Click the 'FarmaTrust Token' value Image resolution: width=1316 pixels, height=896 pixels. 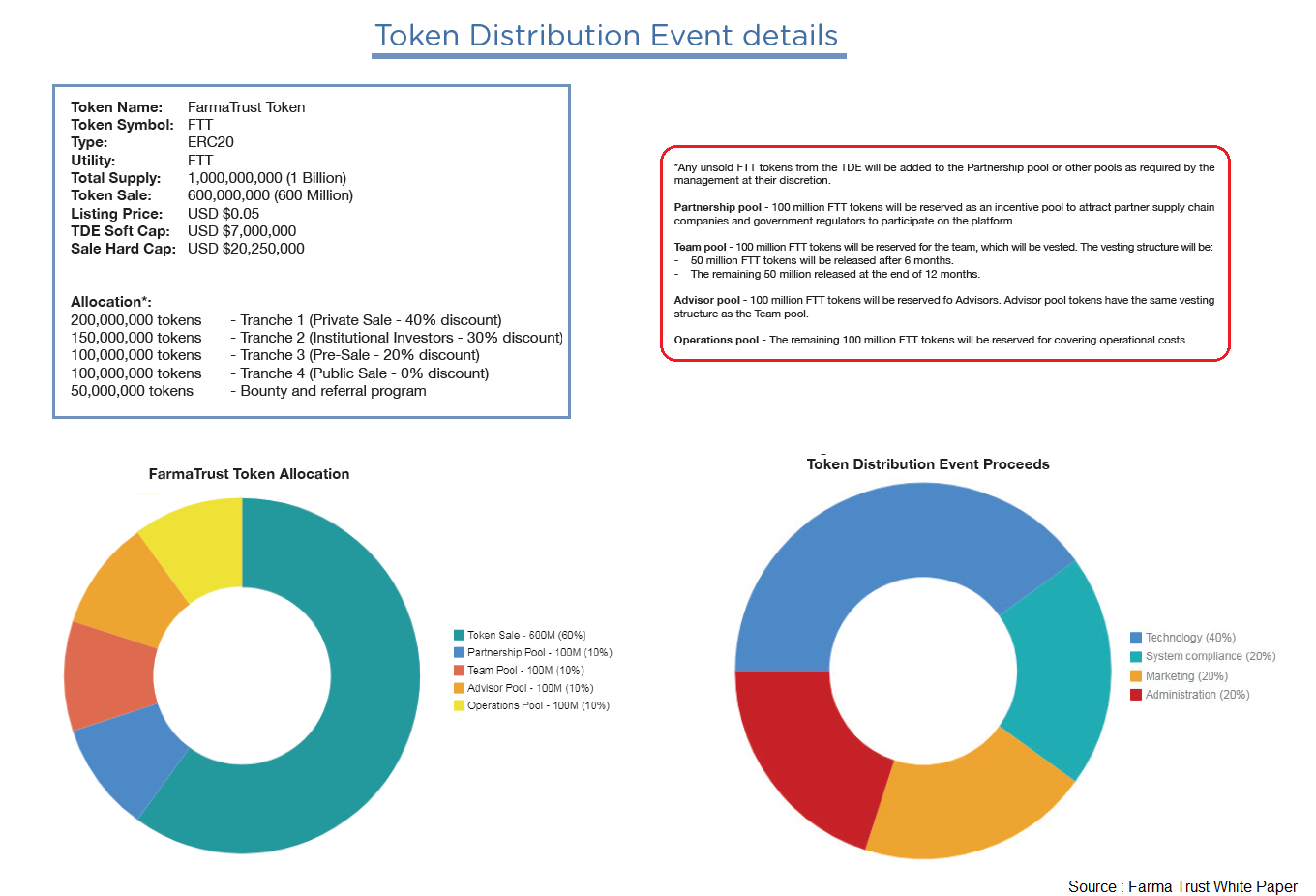[246, 107]
